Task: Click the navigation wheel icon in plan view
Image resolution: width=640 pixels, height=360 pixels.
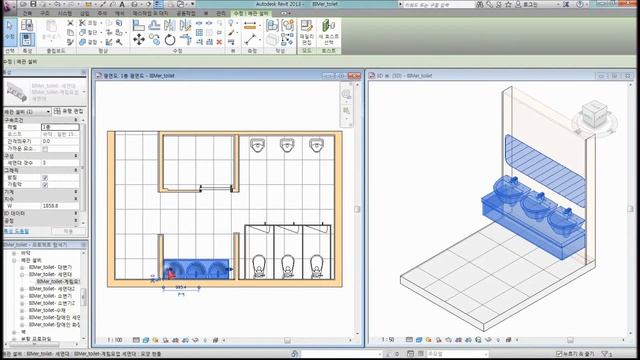Action: (347, 95)
